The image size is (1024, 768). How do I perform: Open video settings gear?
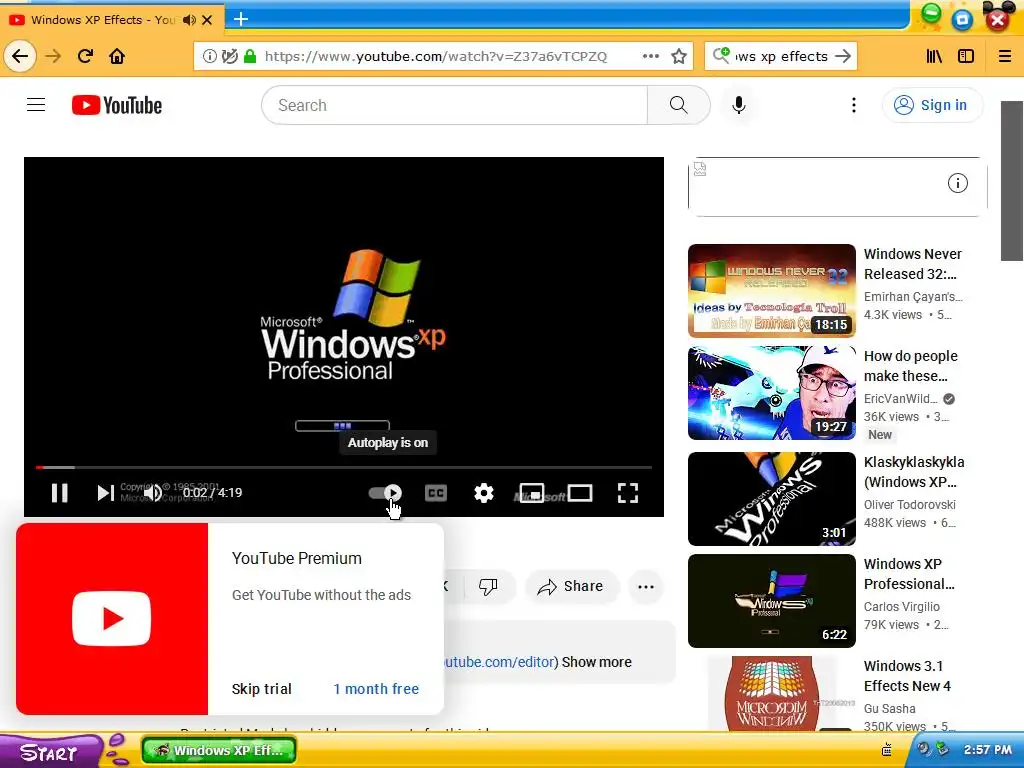(483, 493)
